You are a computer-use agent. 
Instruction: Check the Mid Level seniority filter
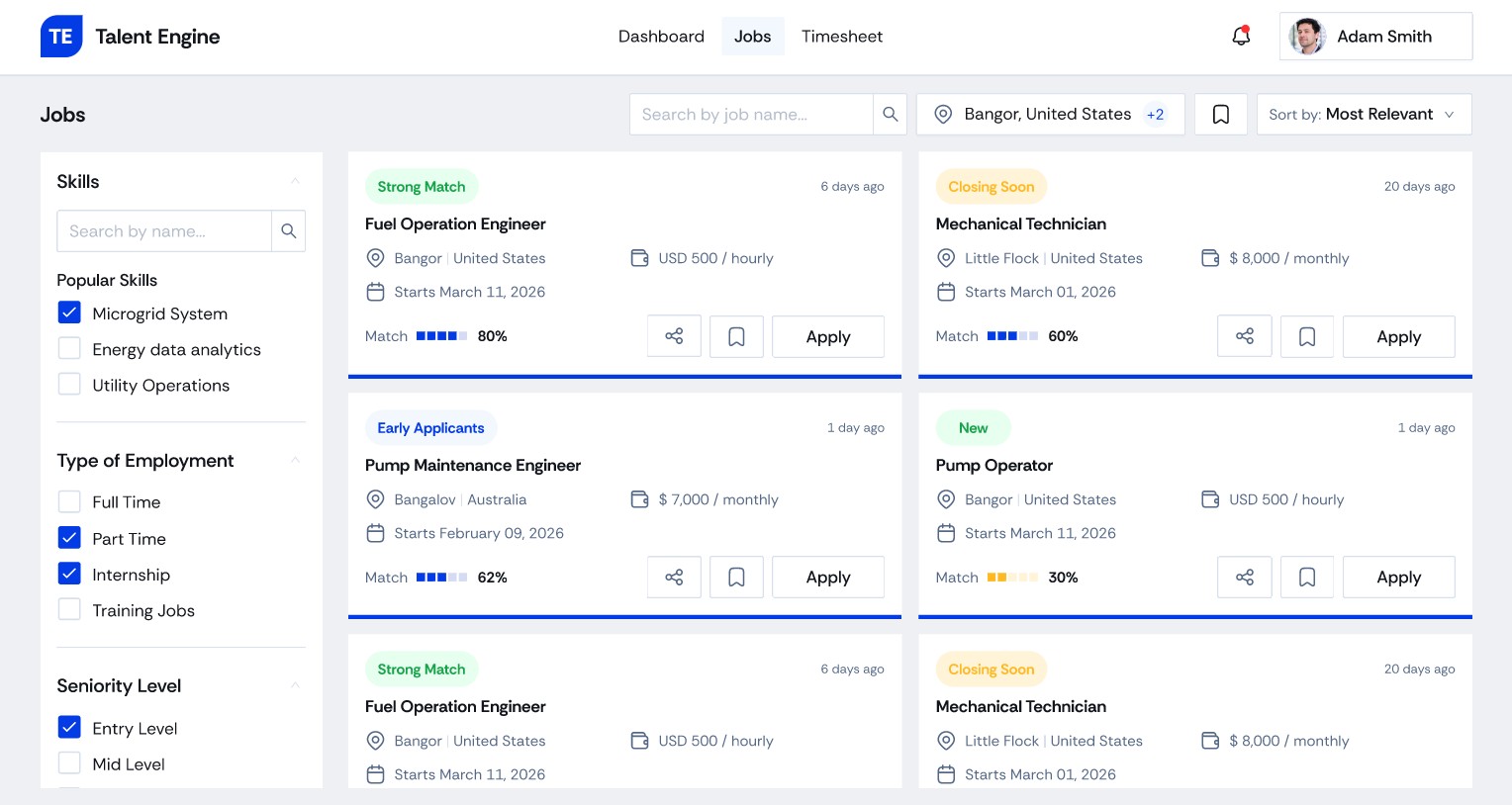click(x=69, y=762)
